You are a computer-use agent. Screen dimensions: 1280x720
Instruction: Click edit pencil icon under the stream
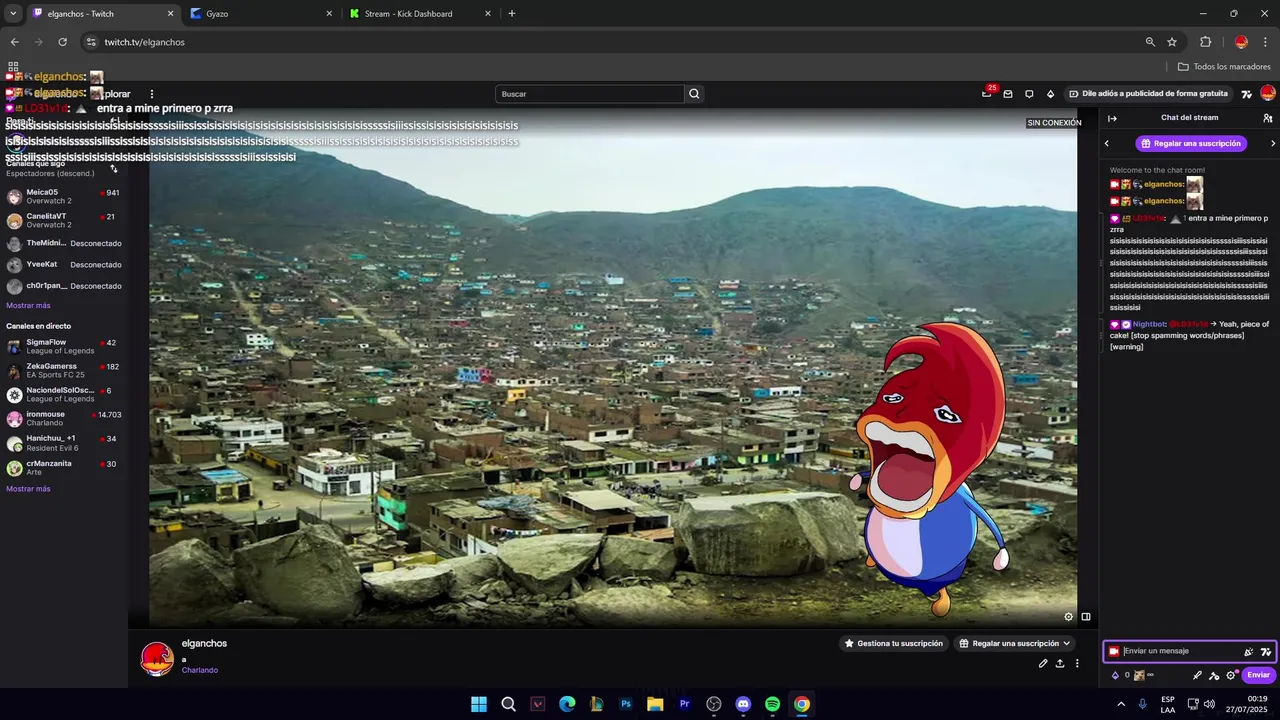click(x=1043, y=663)
